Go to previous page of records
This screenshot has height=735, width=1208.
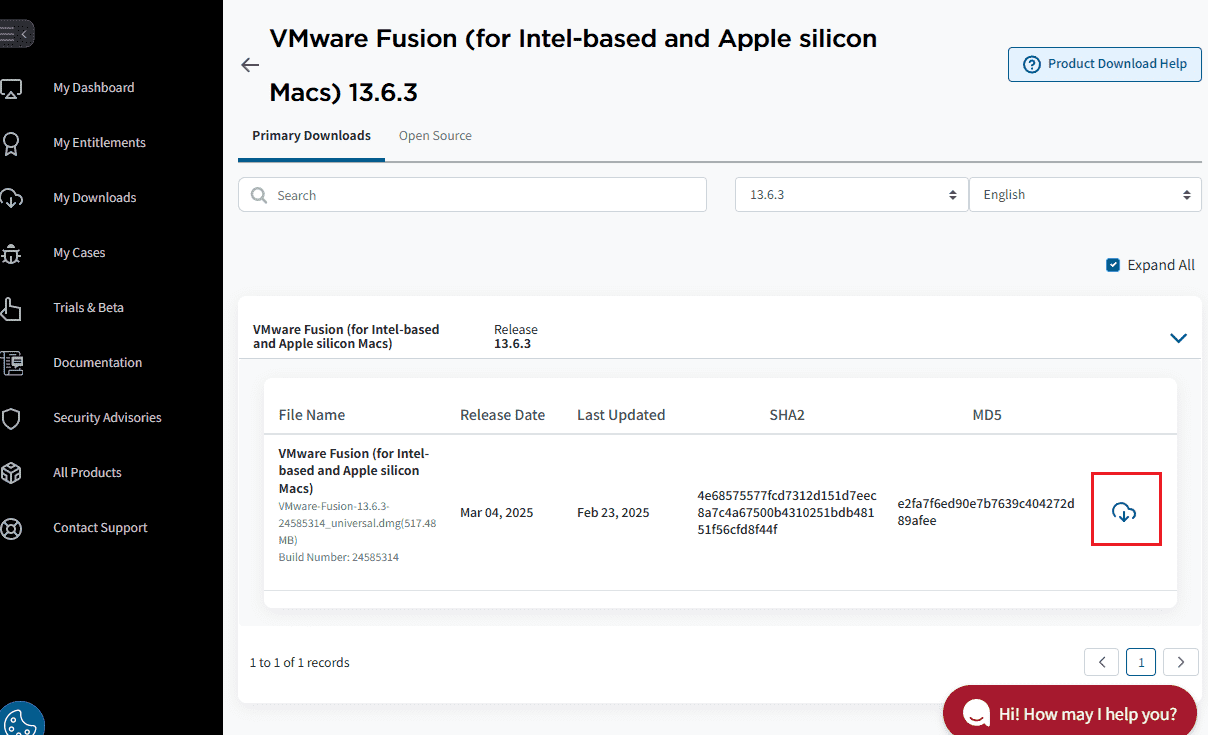click(1101, 662)
